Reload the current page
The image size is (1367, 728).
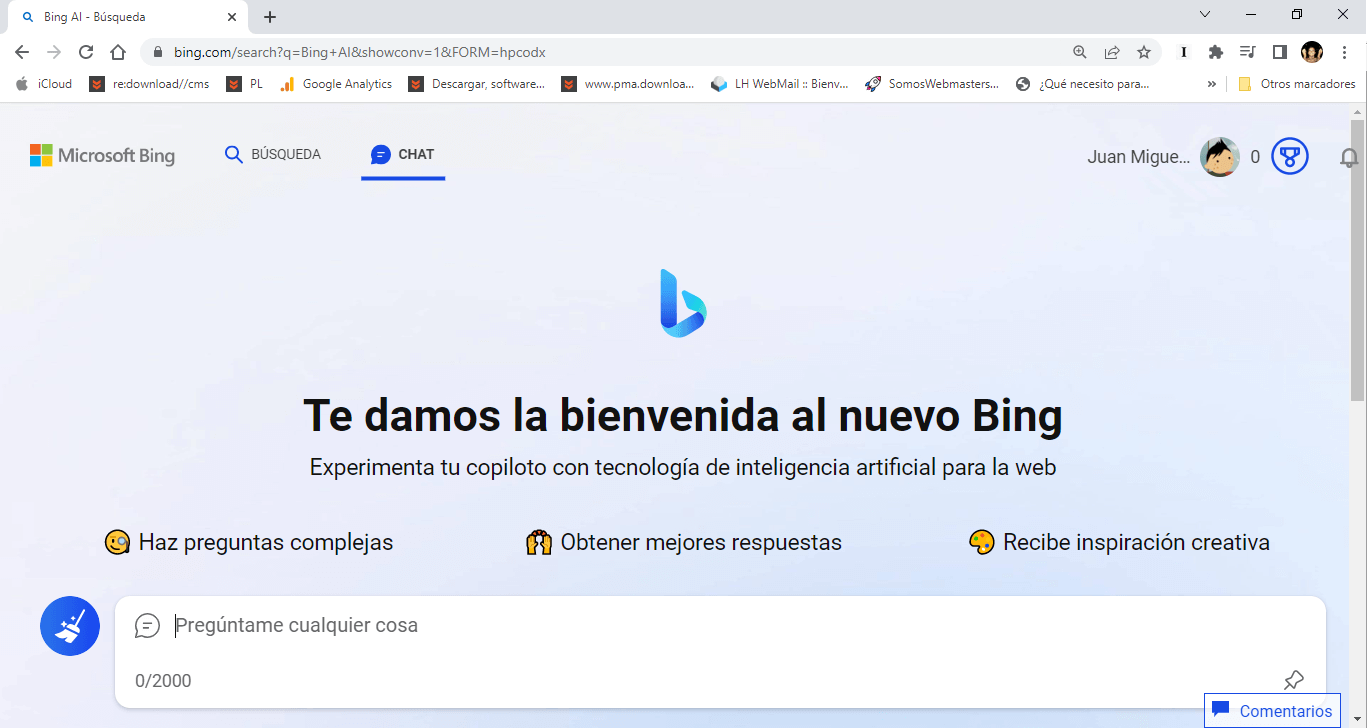(x=86, y=52)
